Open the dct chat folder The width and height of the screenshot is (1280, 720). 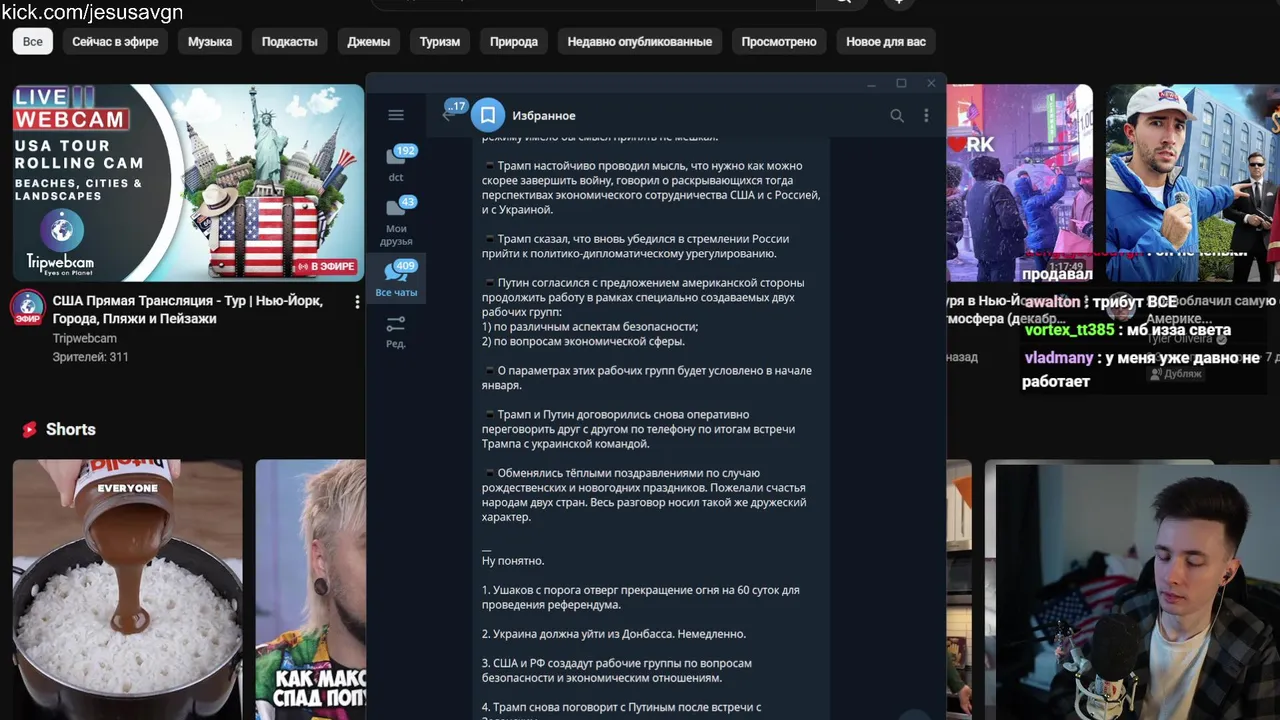tap(396, 162)
